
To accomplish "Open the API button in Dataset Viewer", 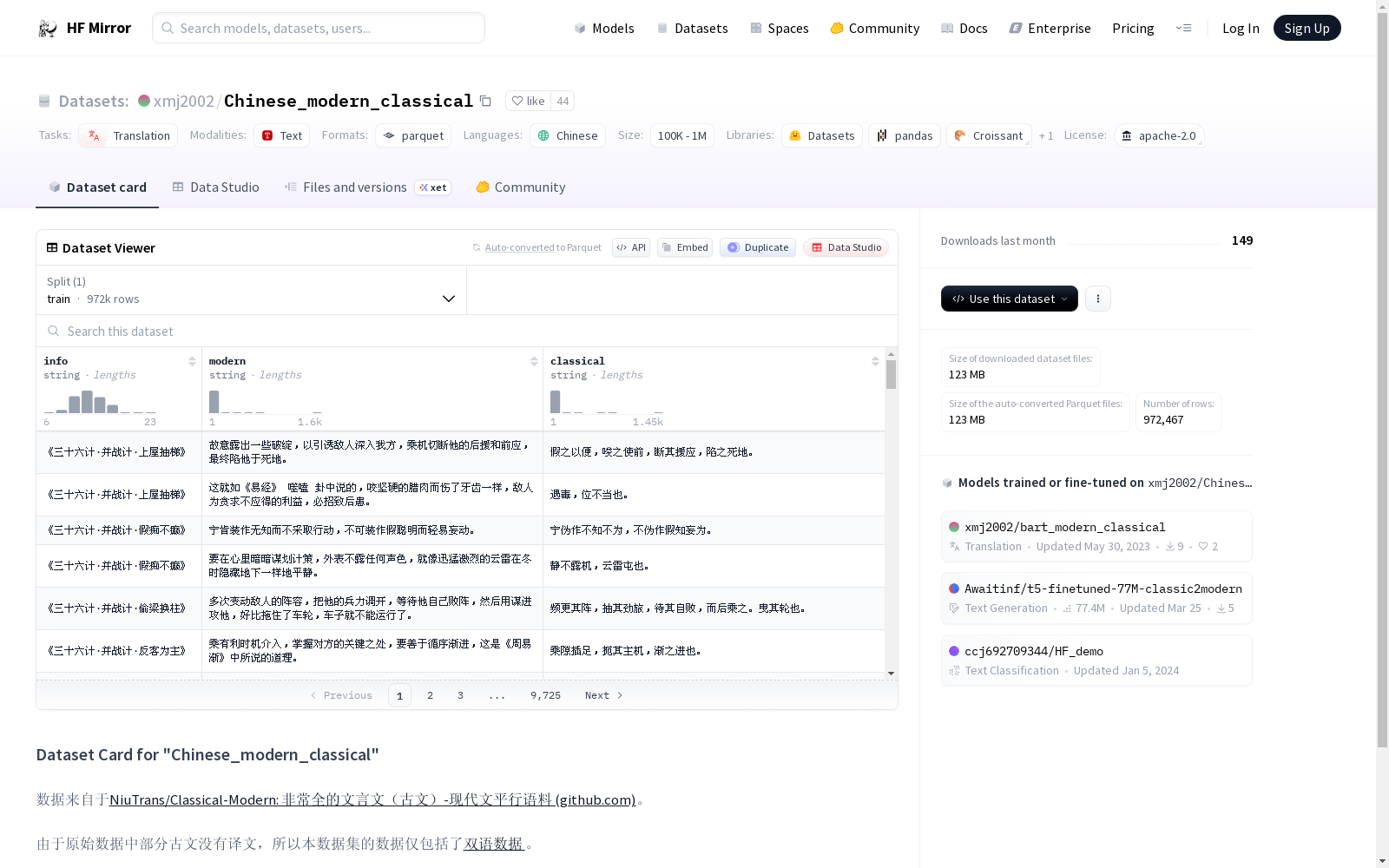I will coord(631,247).
